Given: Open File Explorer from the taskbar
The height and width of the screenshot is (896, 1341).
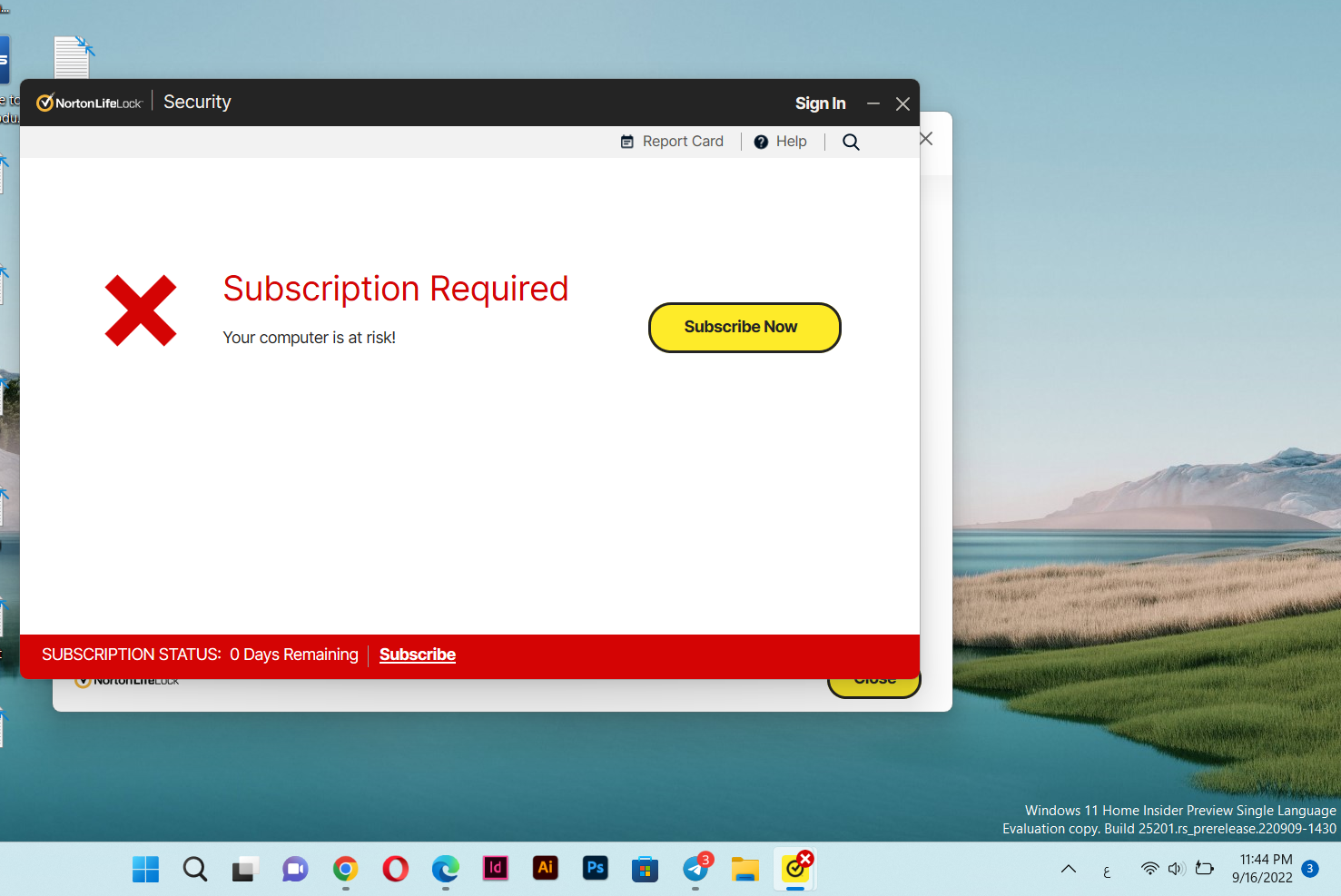Looking at the screenshot, I should point(745,869).
